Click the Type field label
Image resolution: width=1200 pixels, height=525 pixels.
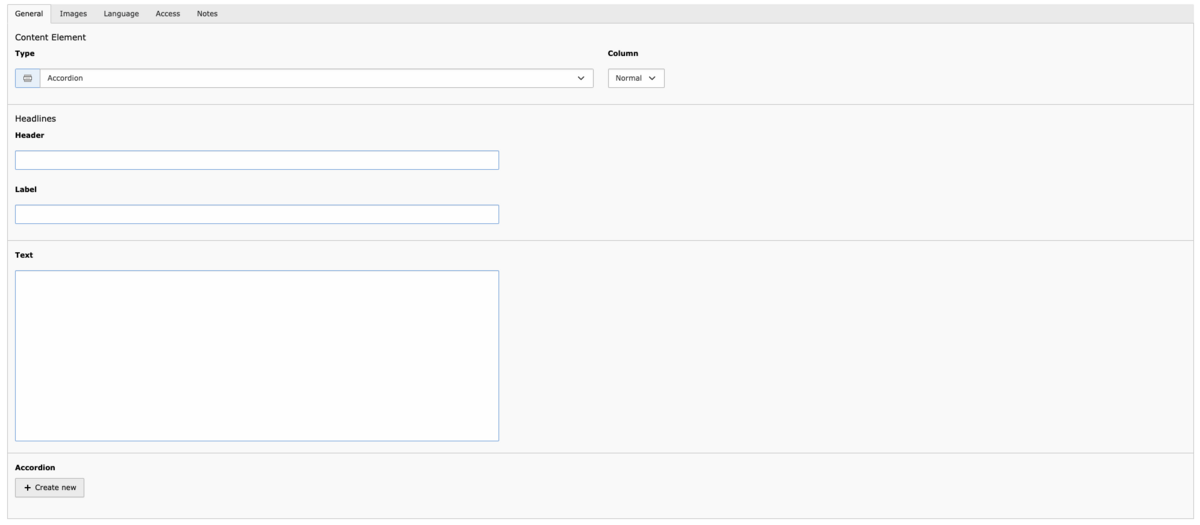click(x=25, y=53)
